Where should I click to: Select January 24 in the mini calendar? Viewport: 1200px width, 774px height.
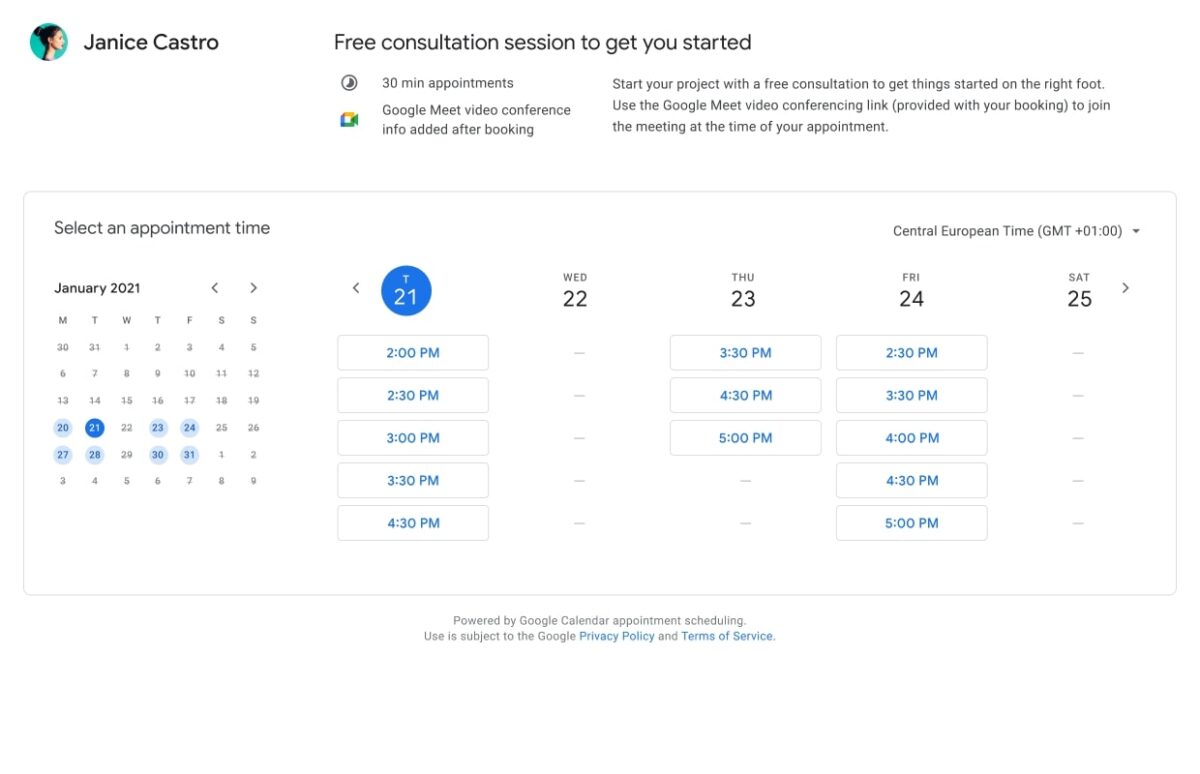189,427
